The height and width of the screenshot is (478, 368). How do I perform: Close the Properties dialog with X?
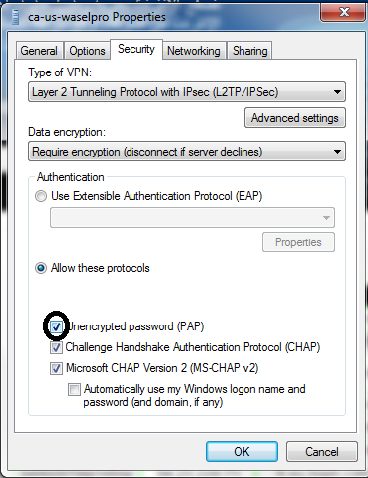pyautogui.click(x=343, y=13)
